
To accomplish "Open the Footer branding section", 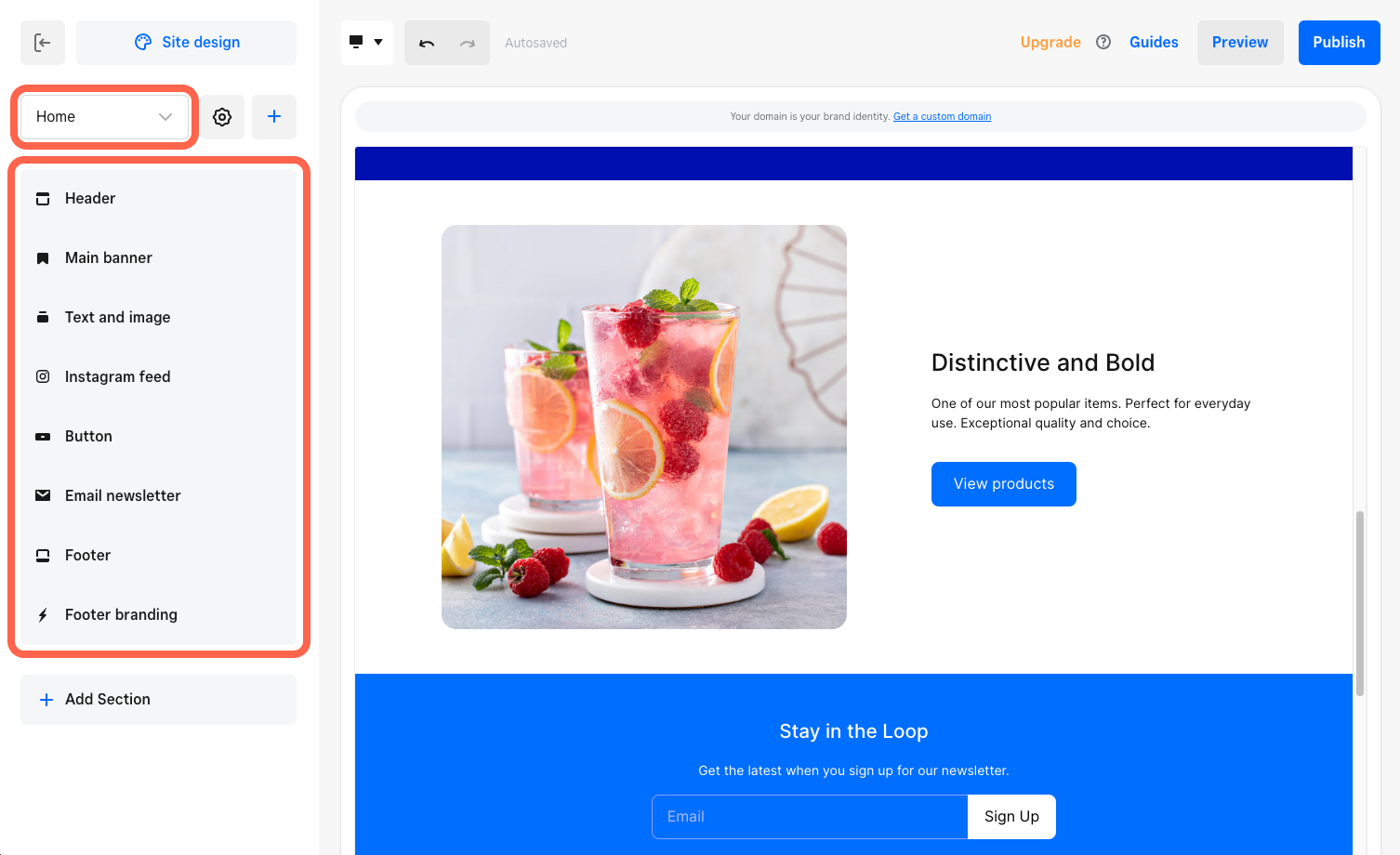I will (x=159, y=614).
